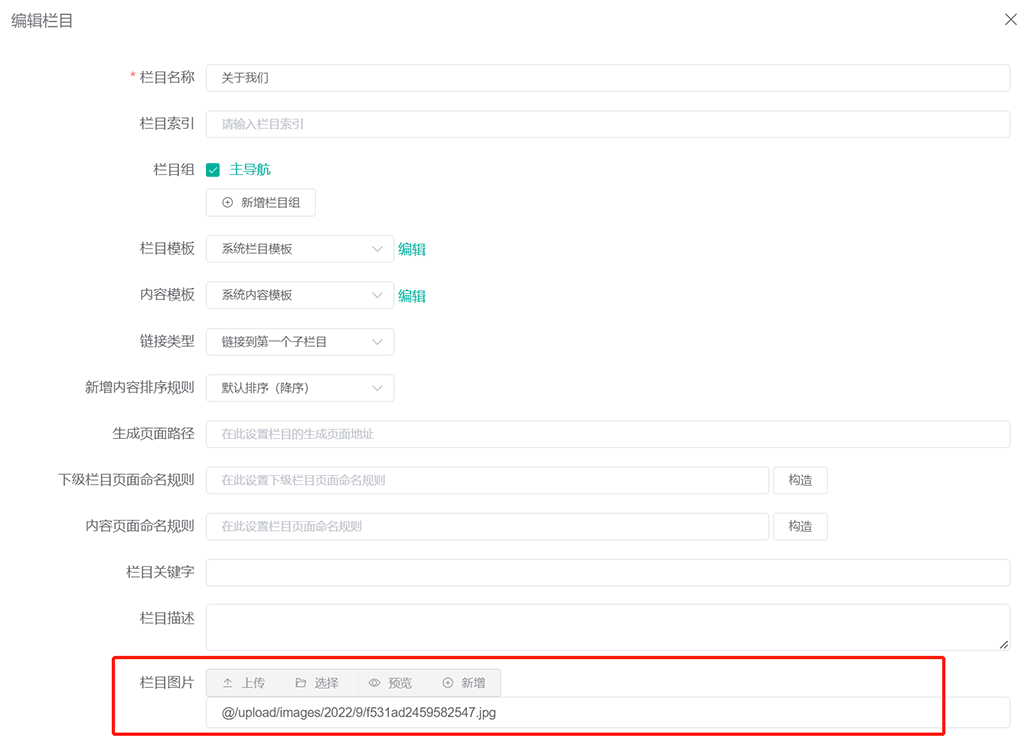Click the 生成页面路径 input field
Screen dimensions: 1024x743
coord(607,434)
